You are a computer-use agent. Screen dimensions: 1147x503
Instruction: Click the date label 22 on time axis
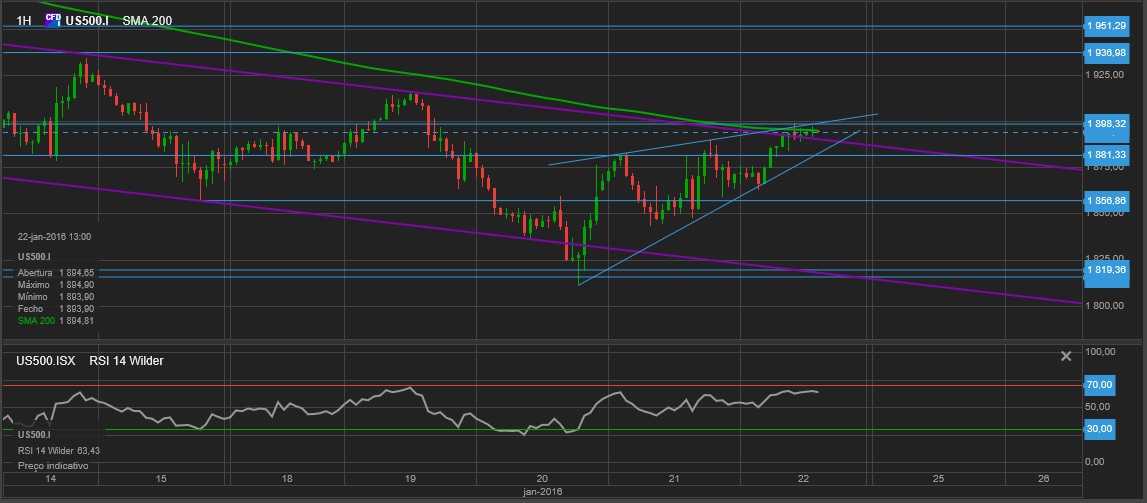[x=803, y=479]
